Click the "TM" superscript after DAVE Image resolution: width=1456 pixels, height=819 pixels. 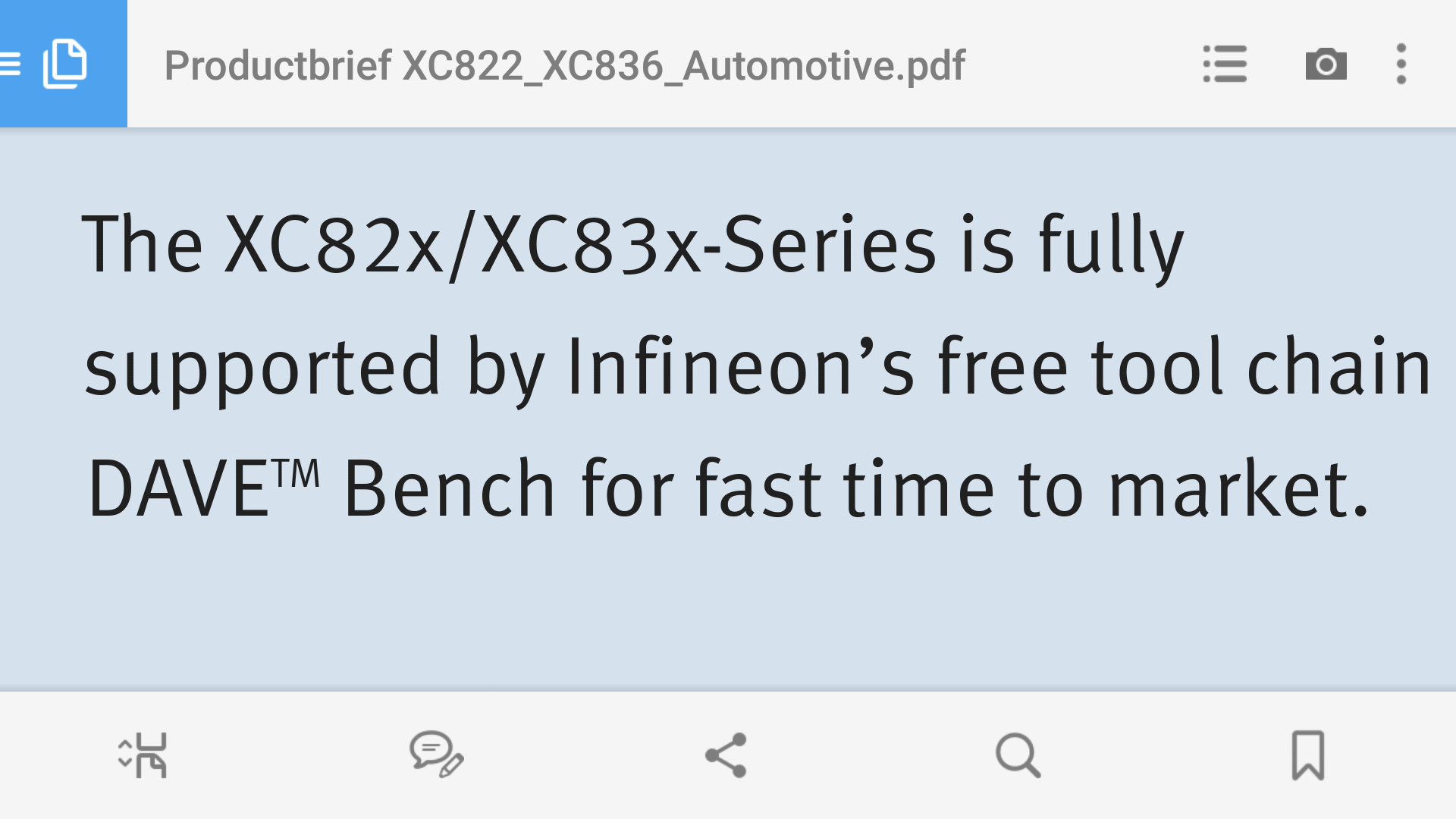click(x=297, y=475)
